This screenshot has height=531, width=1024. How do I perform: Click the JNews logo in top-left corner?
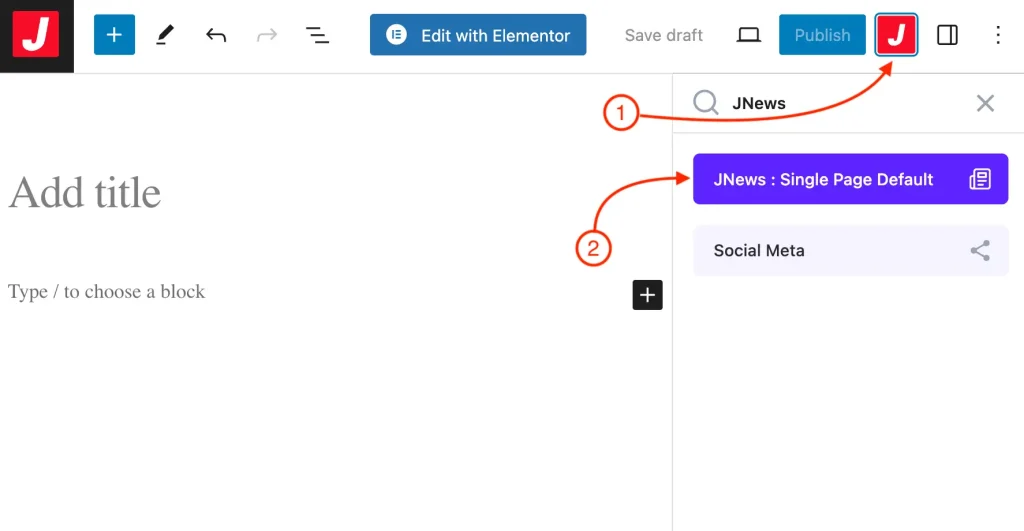tap(36, 36)
